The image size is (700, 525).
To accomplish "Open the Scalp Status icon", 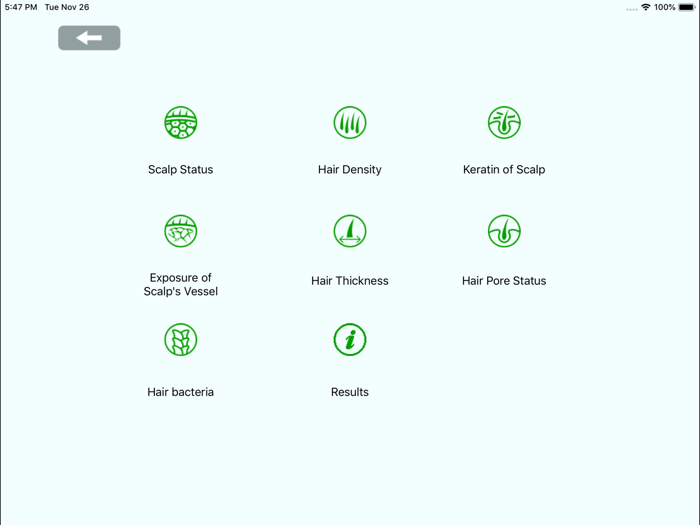I will coord(181,122).
